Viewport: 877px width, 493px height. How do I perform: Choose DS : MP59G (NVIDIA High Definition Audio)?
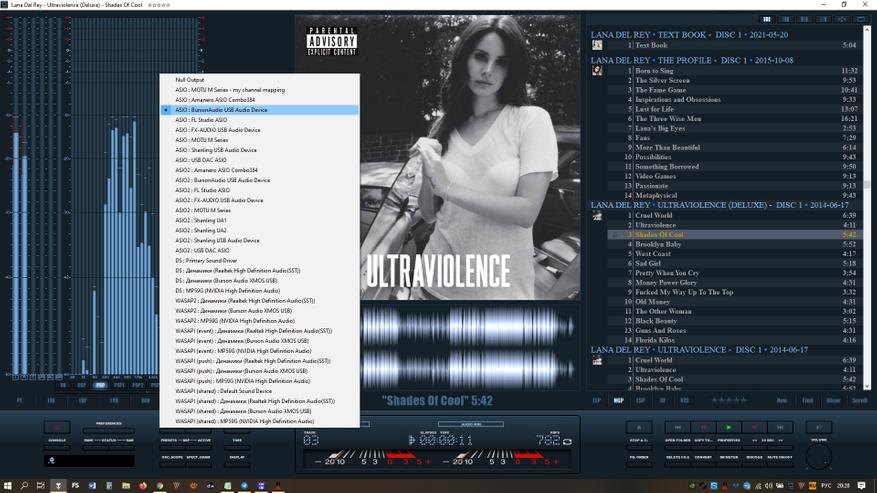coord(260,290)
